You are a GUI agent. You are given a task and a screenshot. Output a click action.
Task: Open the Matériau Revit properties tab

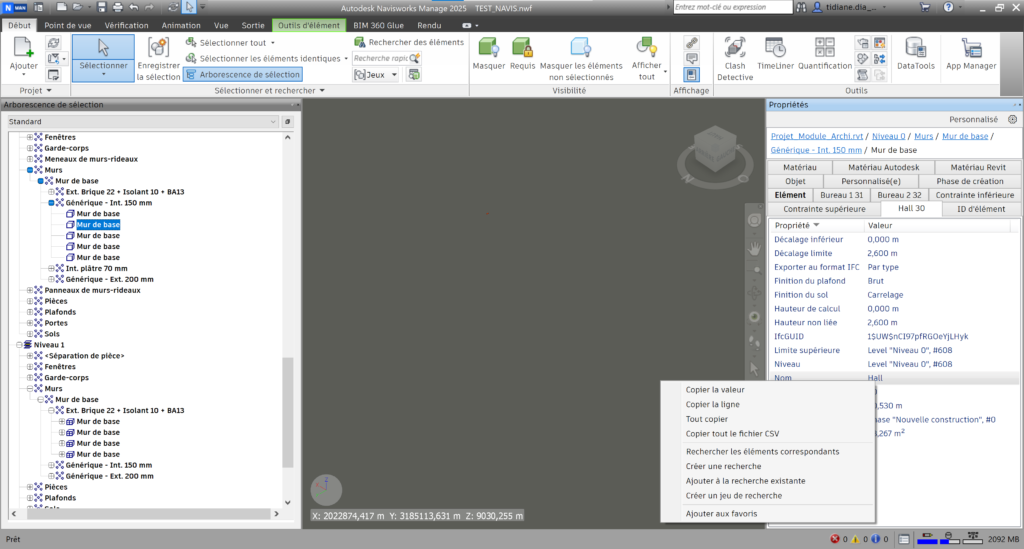click(978, 167)
